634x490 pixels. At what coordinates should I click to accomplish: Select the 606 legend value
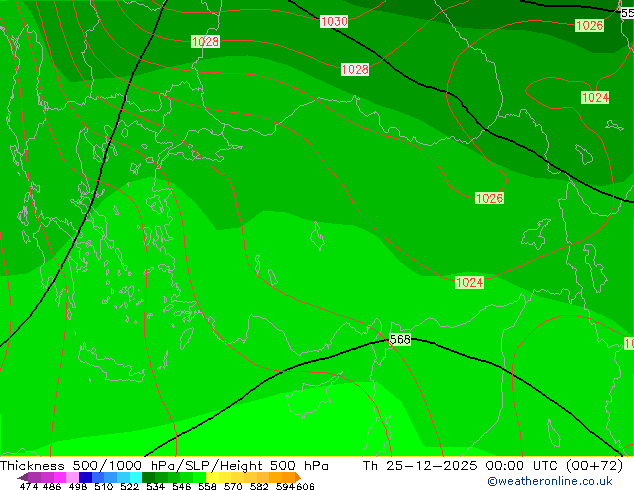point(304,486)
